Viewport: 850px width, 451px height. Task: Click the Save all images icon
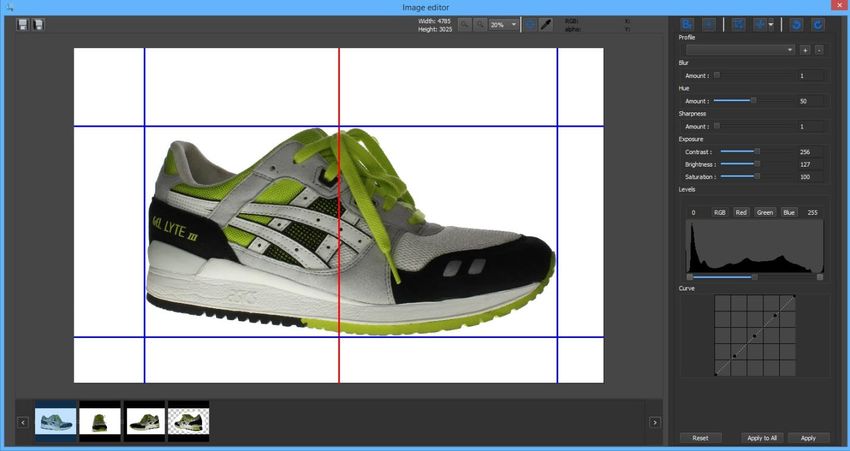(38, 24)
